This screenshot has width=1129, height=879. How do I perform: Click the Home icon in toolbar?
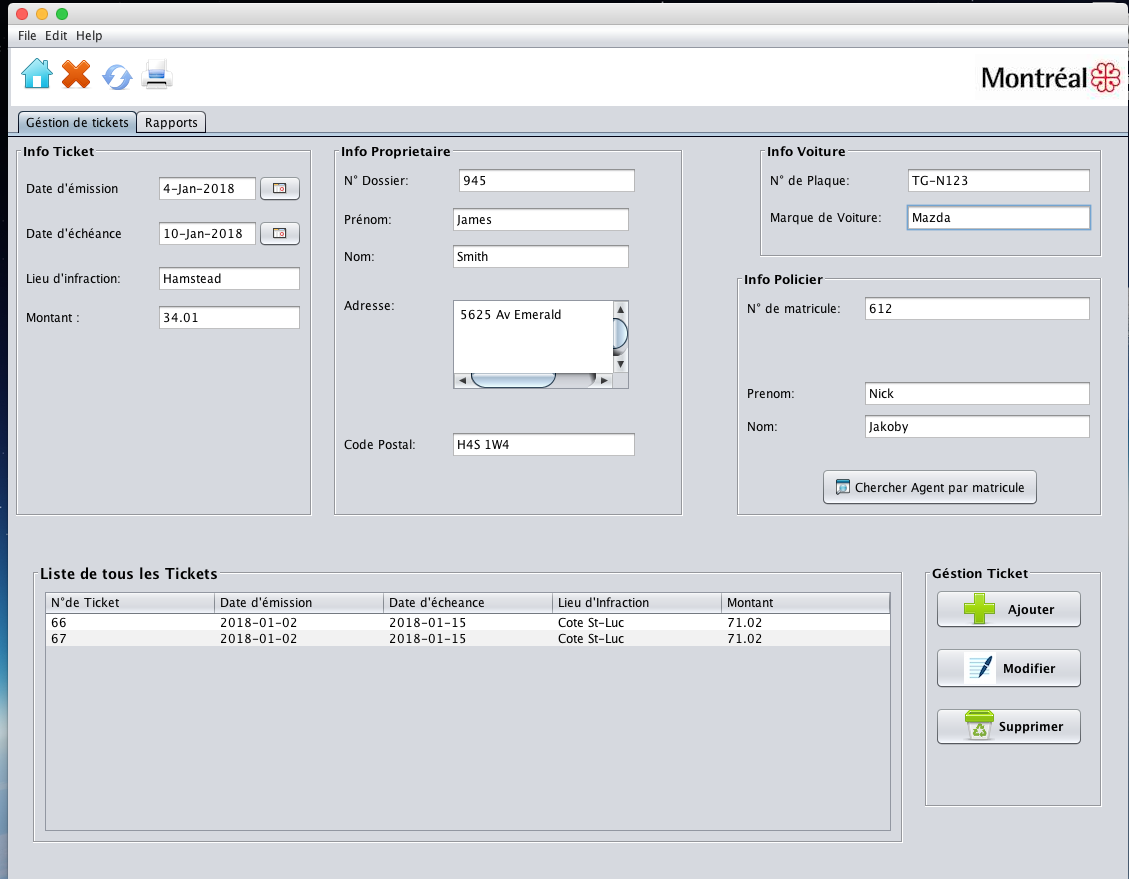tap(37, 75)
